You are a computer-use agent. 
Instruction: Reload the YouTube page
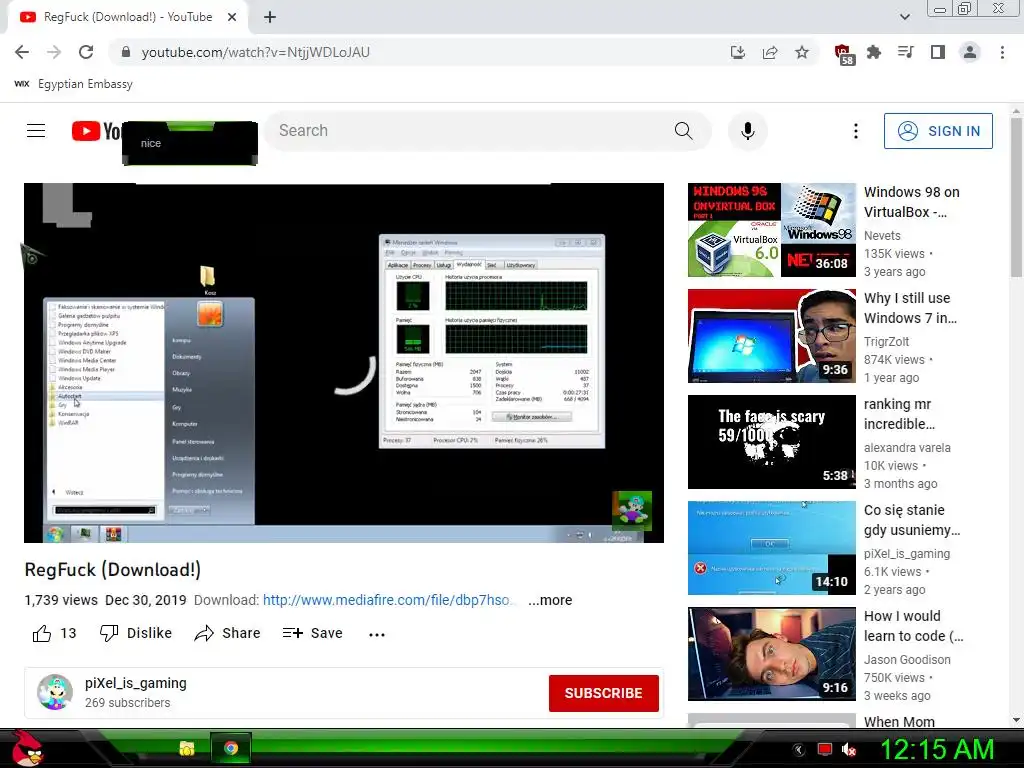tap(86, 52)
